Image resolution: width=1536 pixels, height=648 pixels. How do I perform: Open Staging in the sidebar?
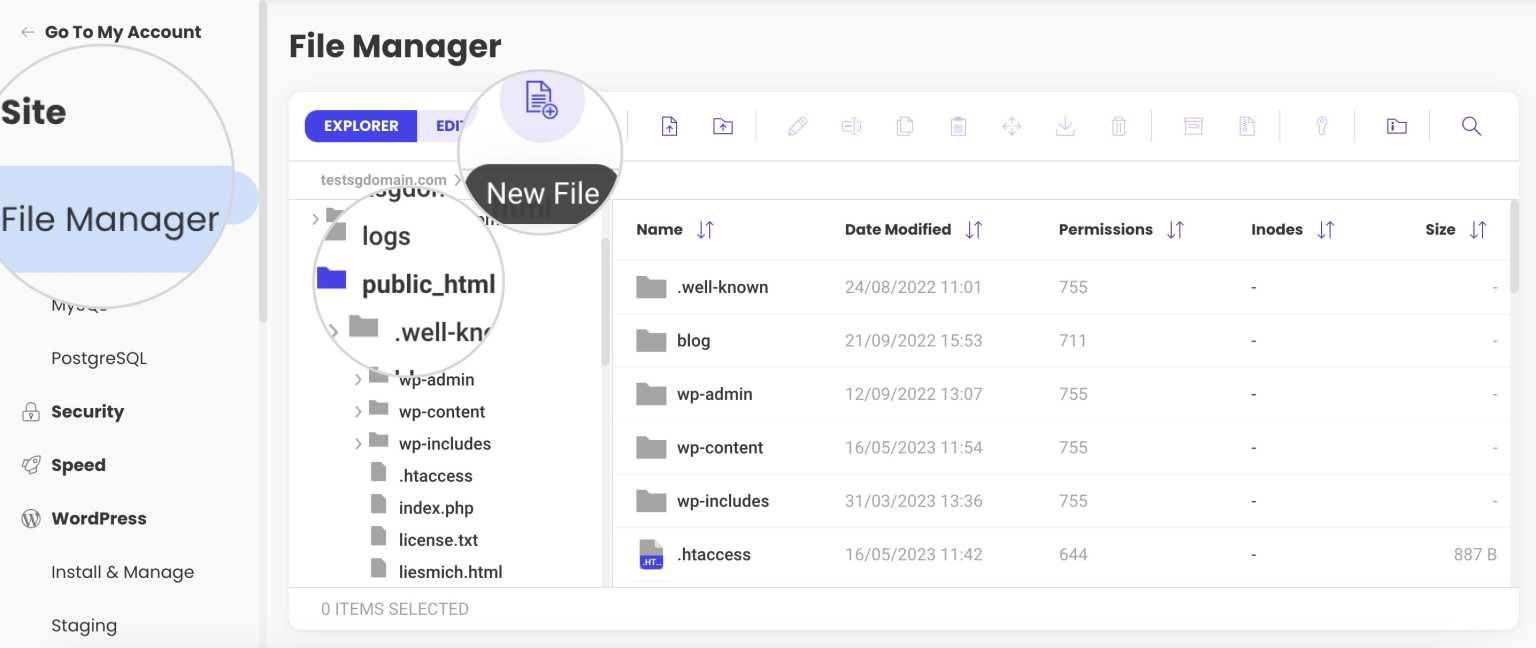pyautogui.click(x=84, y=626)
